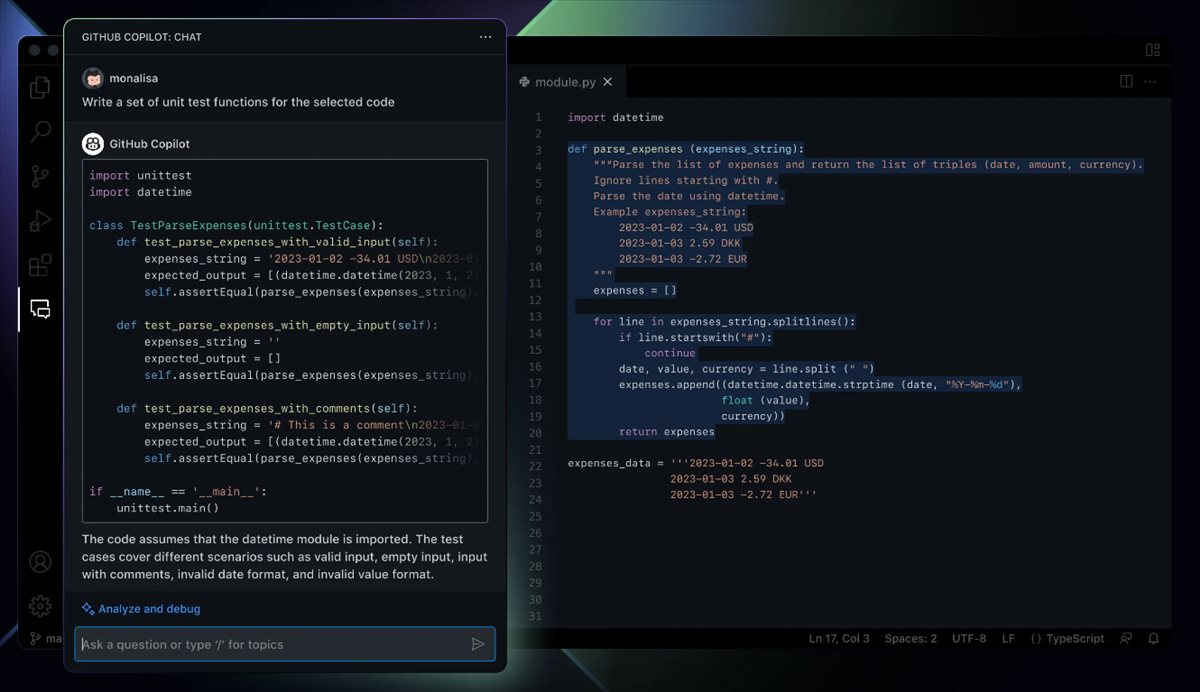Image resolution: width=1200 pixels, height=692 pixels.
Task: Click the Python file icon on module.py tab
Action: [525, 82]
